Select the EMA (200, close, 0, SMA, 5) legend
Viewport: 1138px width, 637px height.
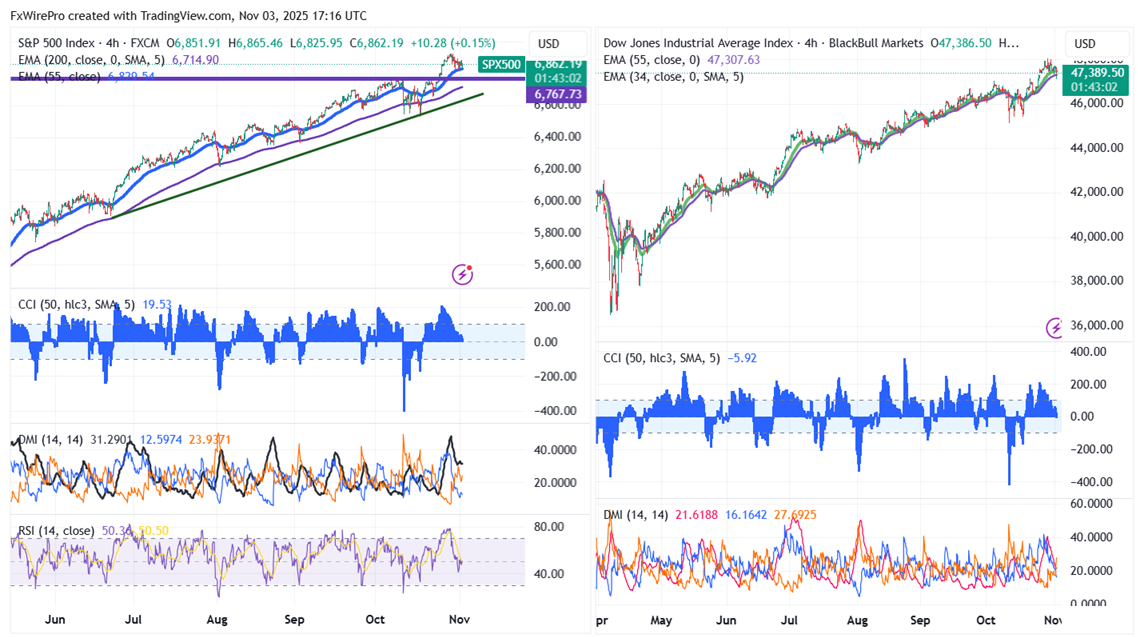pos(91,59)
